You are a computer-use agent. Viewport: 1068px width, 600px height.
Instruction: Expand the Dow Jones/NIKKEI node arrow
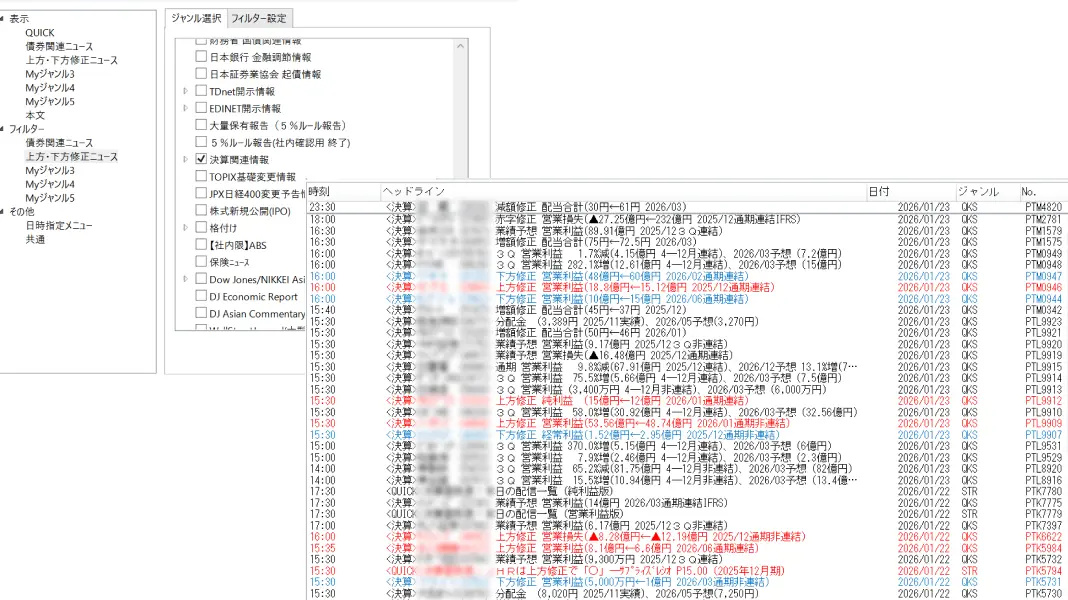pos(185,279)
